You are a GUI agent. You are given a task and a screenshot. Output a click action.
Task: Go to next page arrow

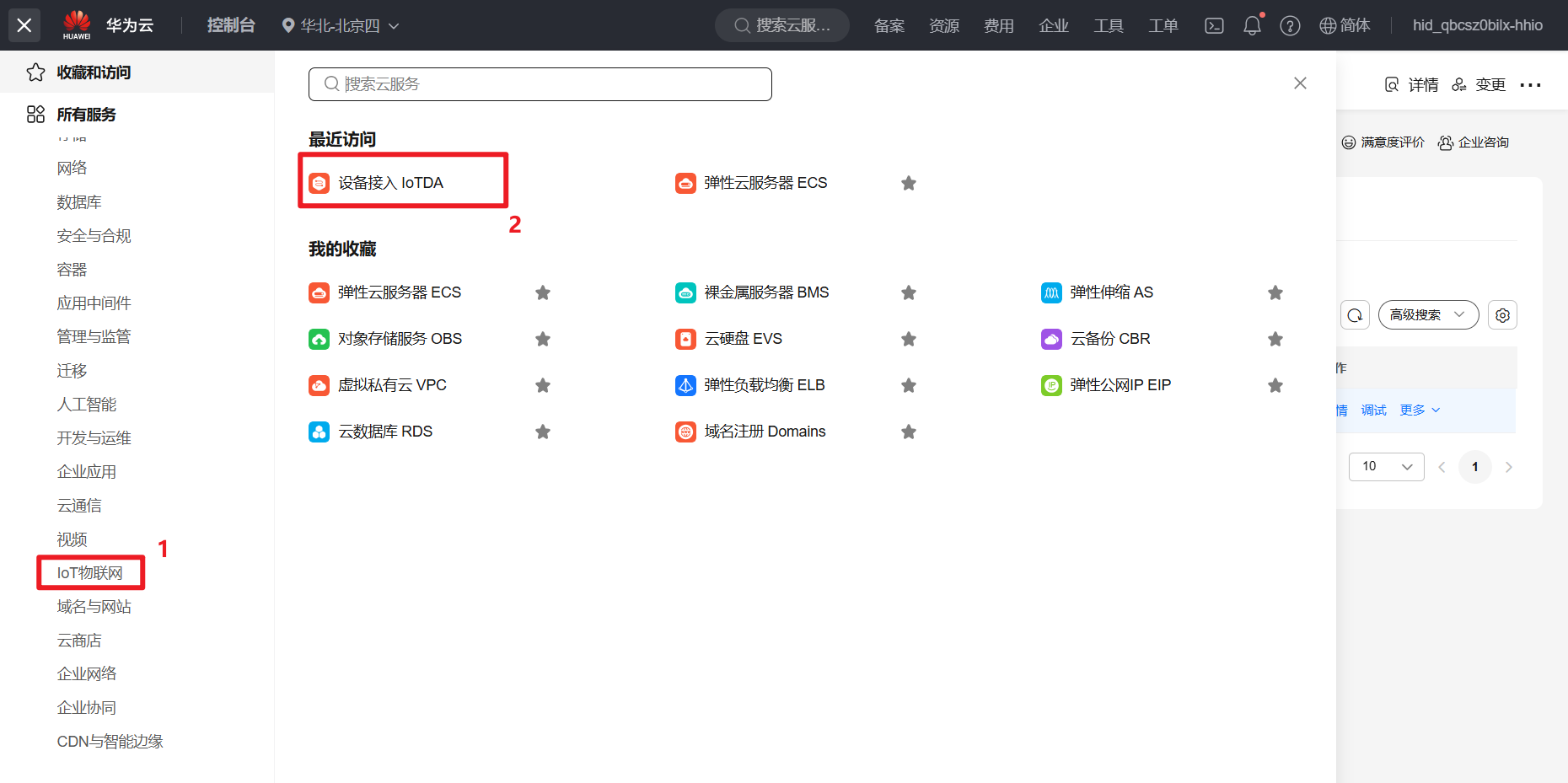click(1509, 467)
